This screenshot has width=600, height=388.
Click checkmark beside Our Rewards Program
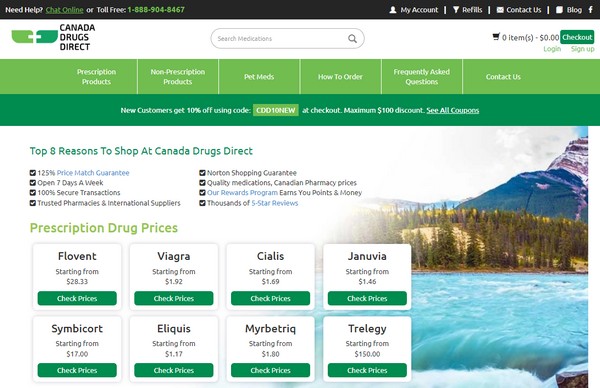click(x=202, y=193)
